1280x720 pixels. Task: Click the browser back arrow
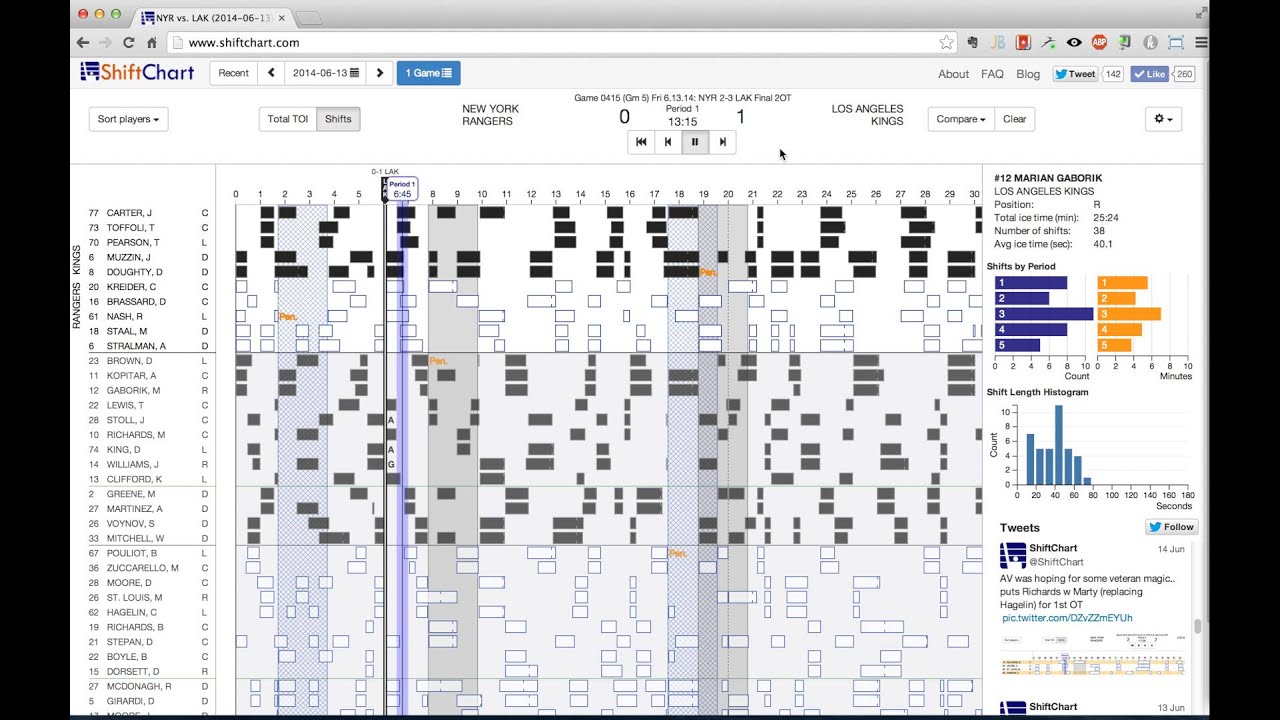pos(84,43)
